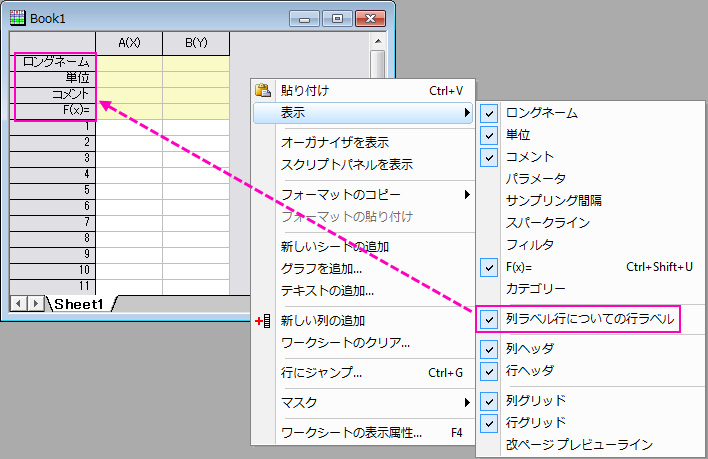Select 新しい列の追加
Viewport: 708px width, 459px height.
coord(363,321)
